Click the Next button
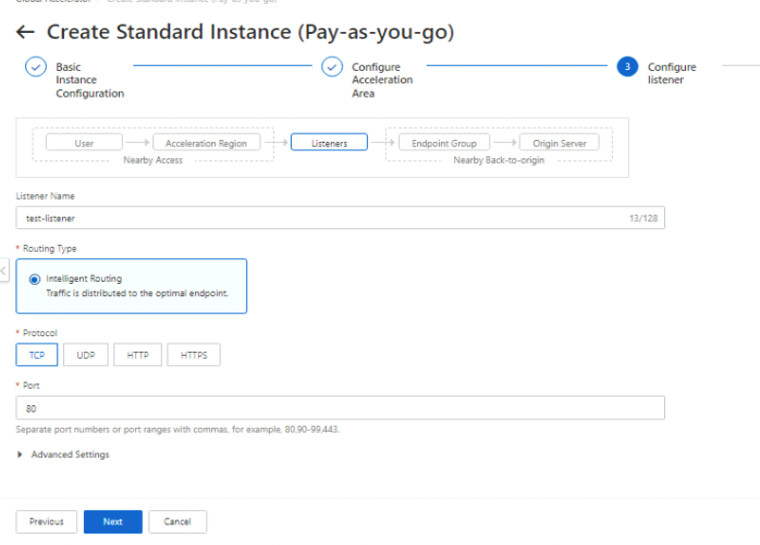Screen dimensions: 760x545 coord(113,522)
